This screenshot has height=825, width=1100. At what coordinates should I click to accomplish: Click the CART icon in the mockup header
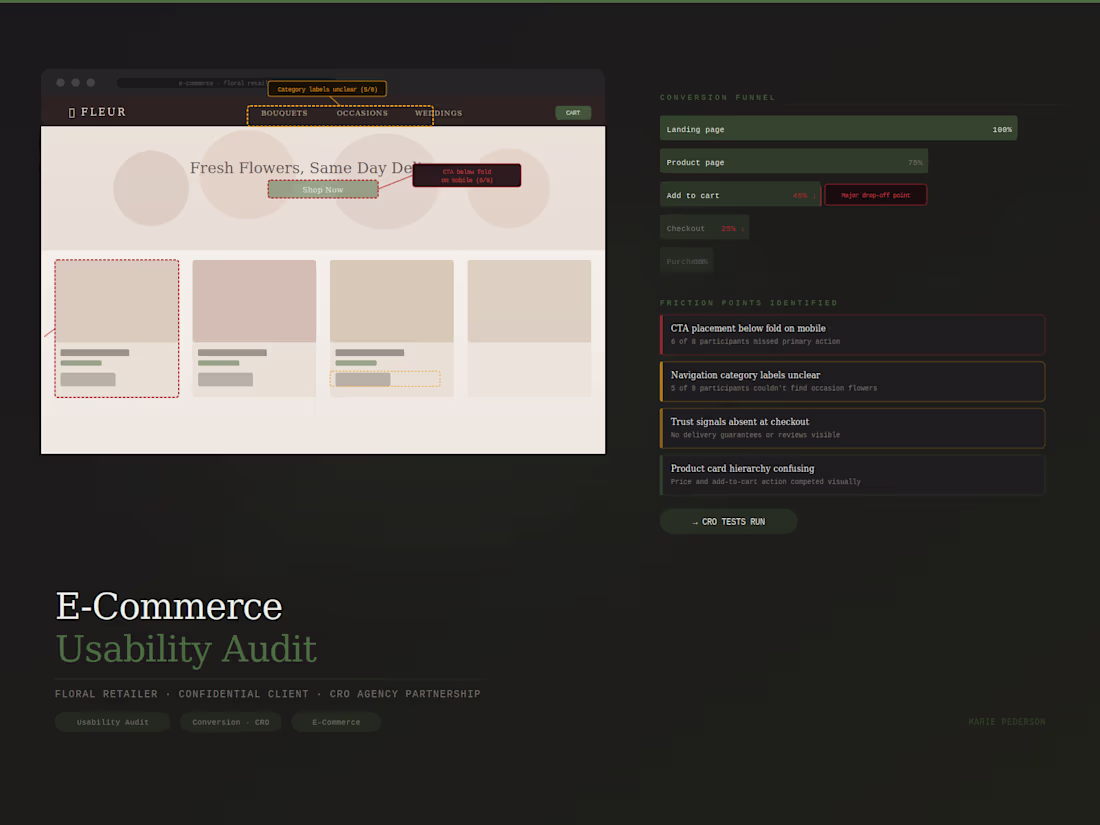point(573,112)
